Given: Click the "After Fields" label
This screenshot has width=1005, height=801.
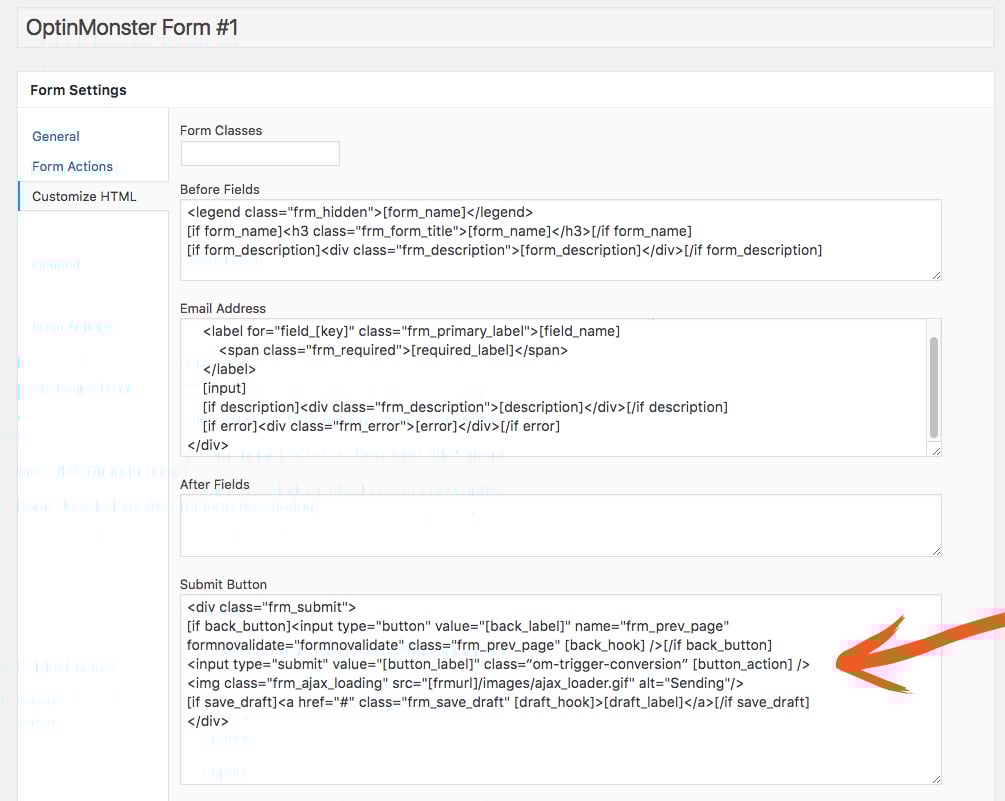Looking at the screenshot, I should (x=215, y=485).
